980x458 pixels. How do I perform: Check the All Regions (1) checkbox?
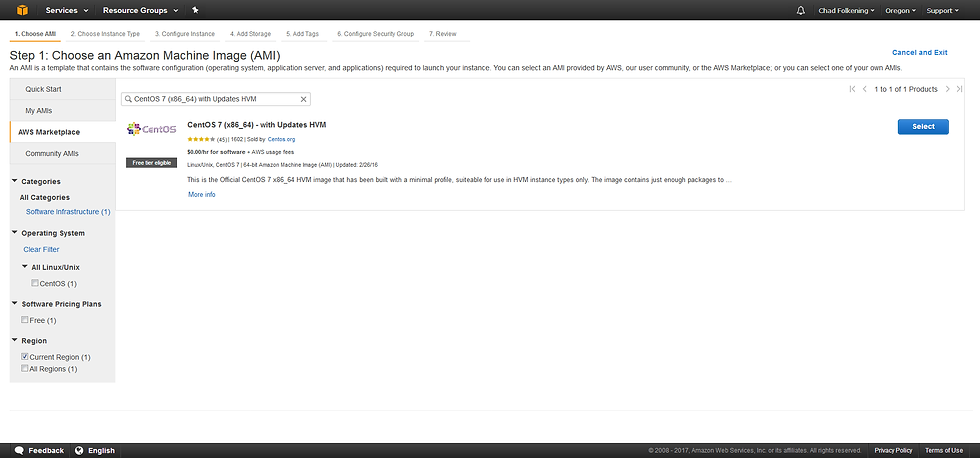point(25,369)
